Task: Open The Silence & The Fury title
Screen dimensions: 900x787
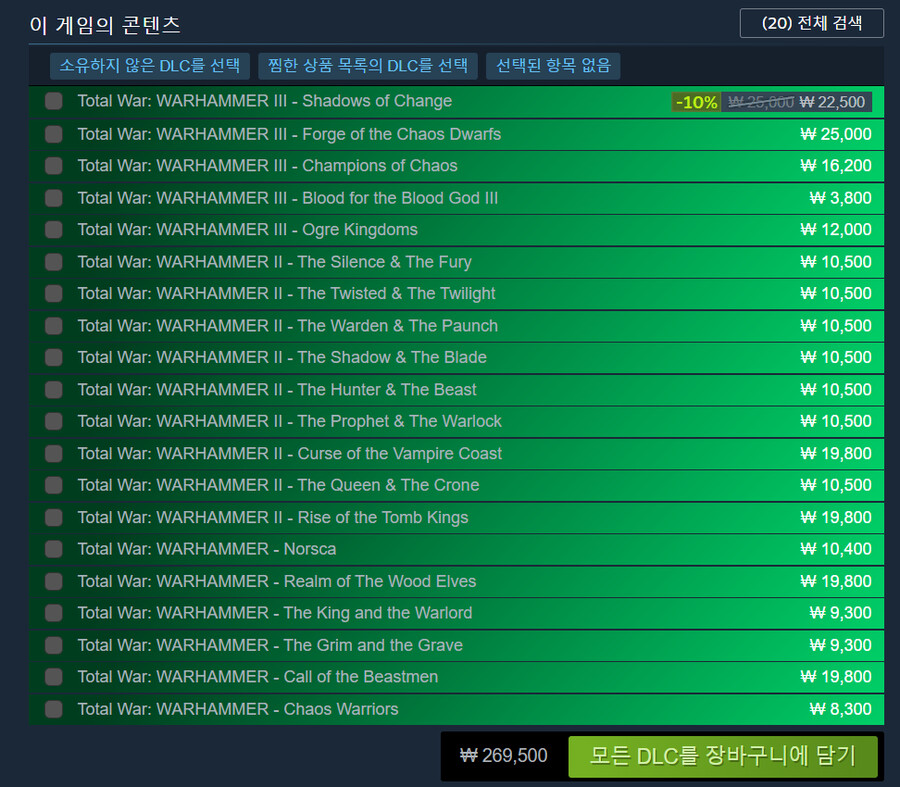Action: pos(274,262)
